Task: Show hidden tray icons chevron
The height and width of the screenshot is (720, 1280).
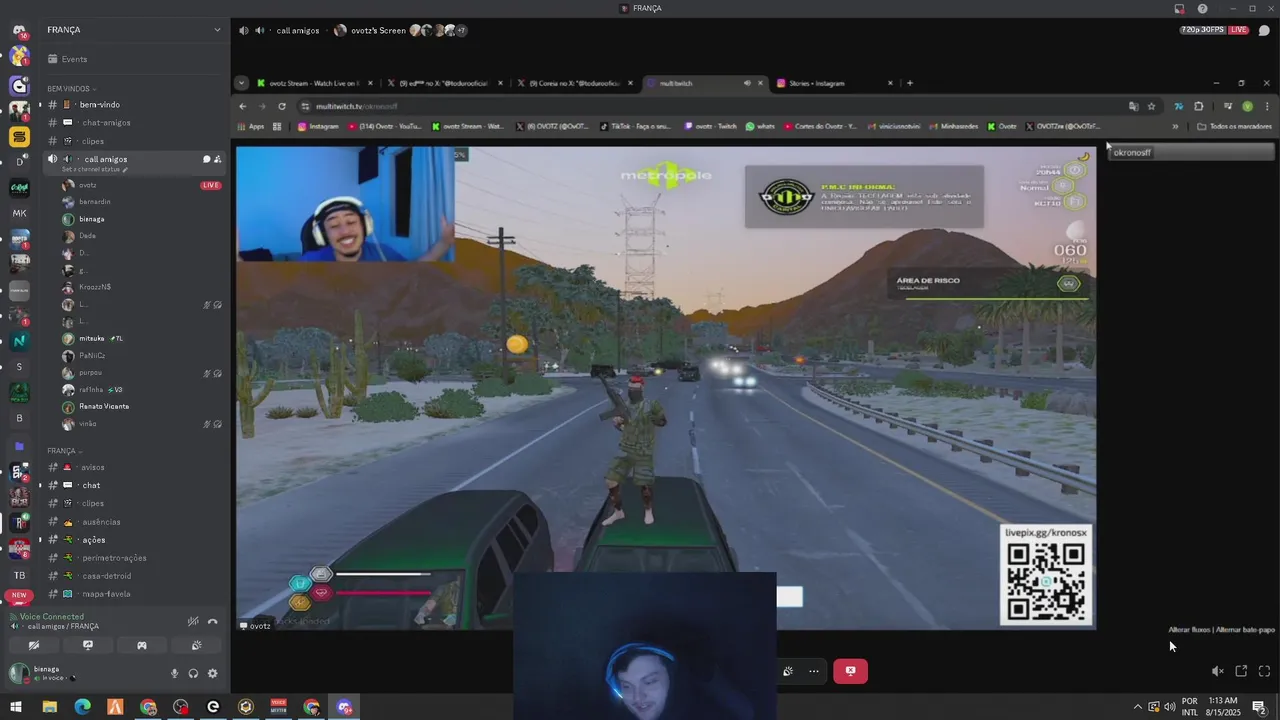Action: coord(1137,707)
